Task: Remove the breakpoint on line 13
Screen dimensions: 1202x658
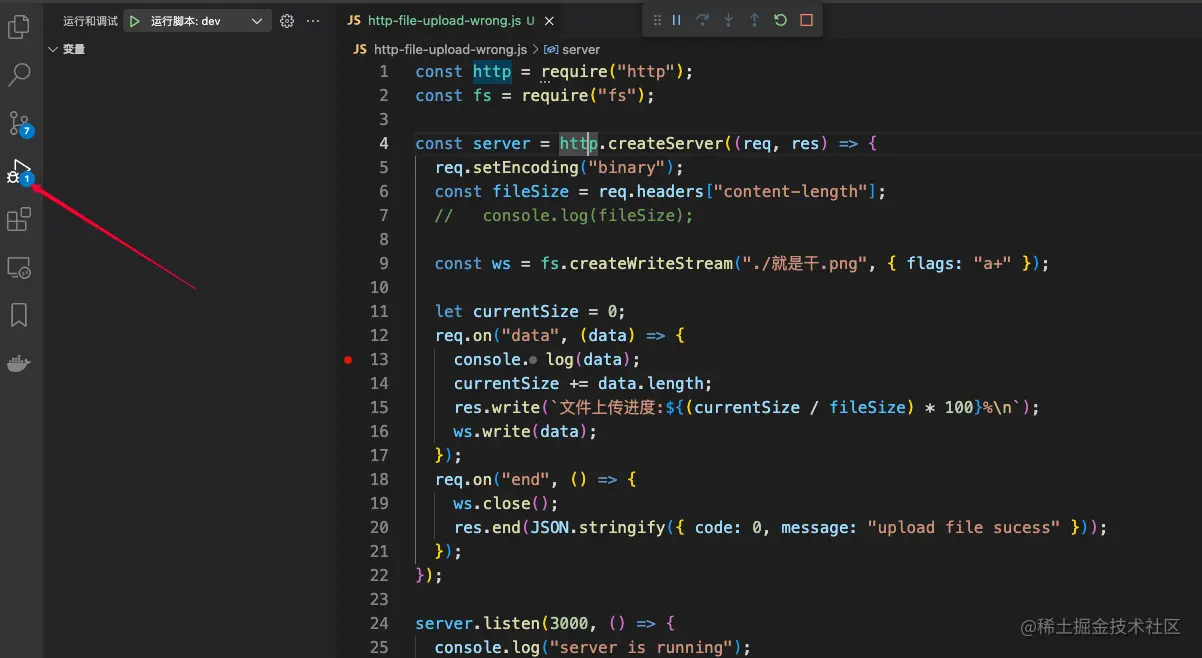Action: click(x=348, y=359)
